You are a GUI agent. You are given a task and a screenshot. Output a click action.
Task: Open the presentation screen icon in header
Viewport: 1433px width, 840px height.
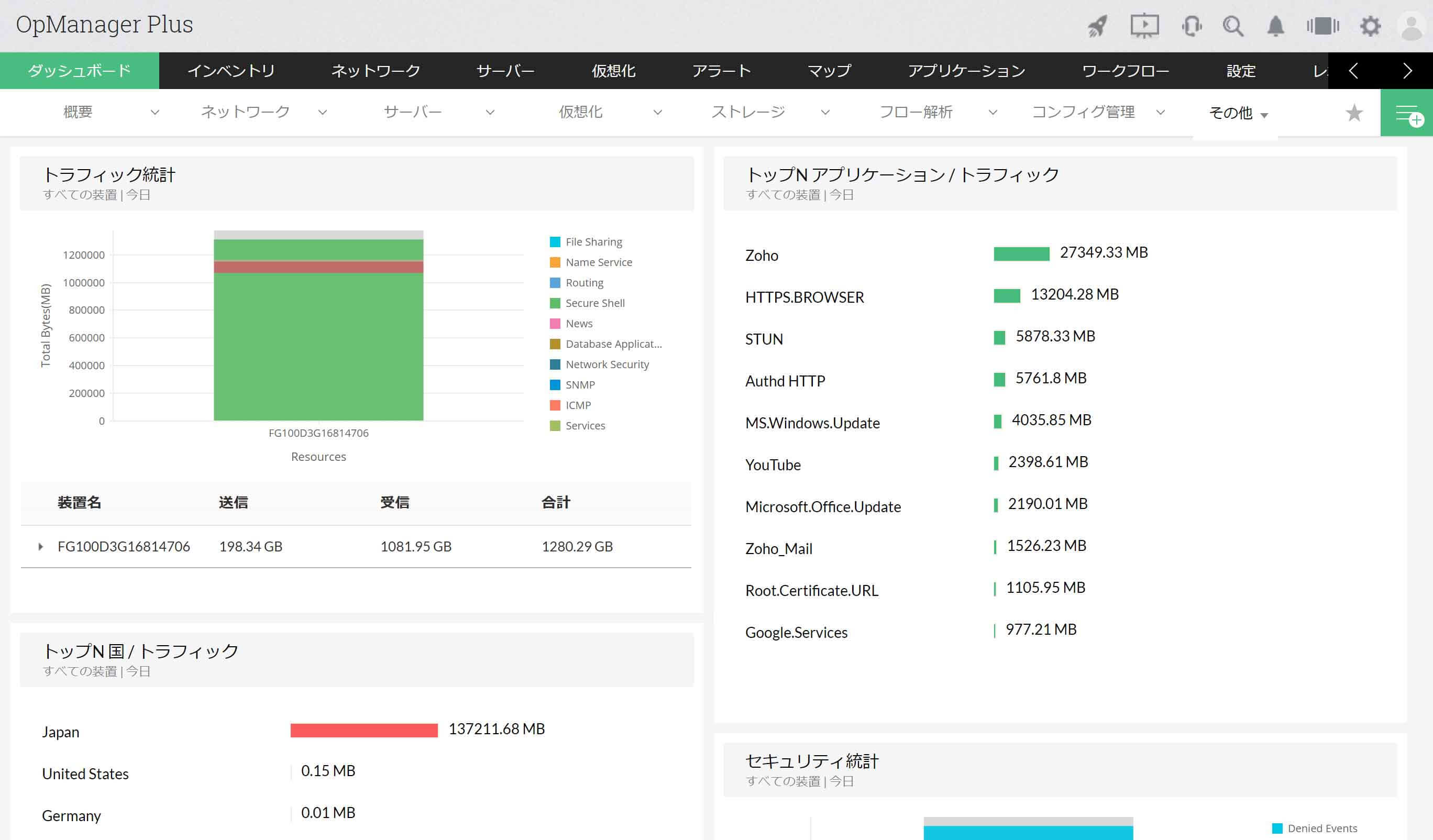click(1144, 26)
